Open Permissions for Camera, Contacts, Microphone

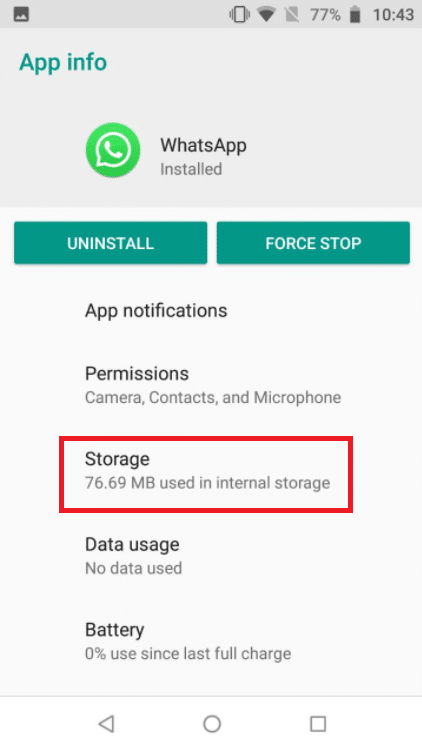pyautogui.click(x=211, y=385)
